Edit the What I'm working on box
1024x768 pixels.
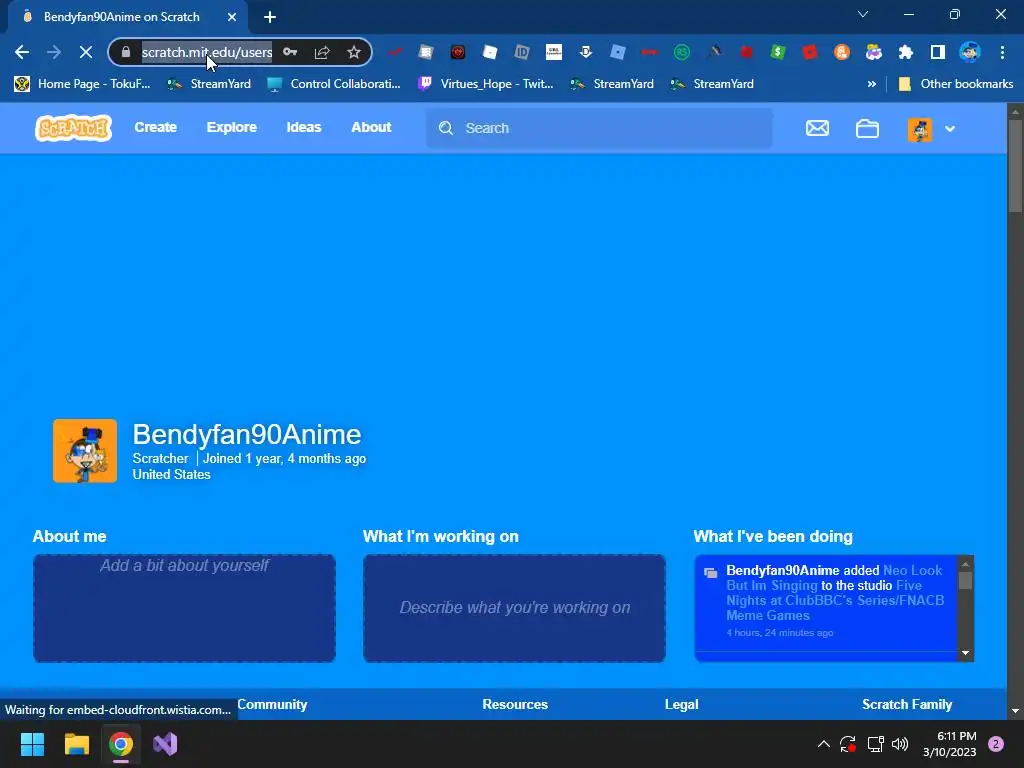[x=515, y=608]
